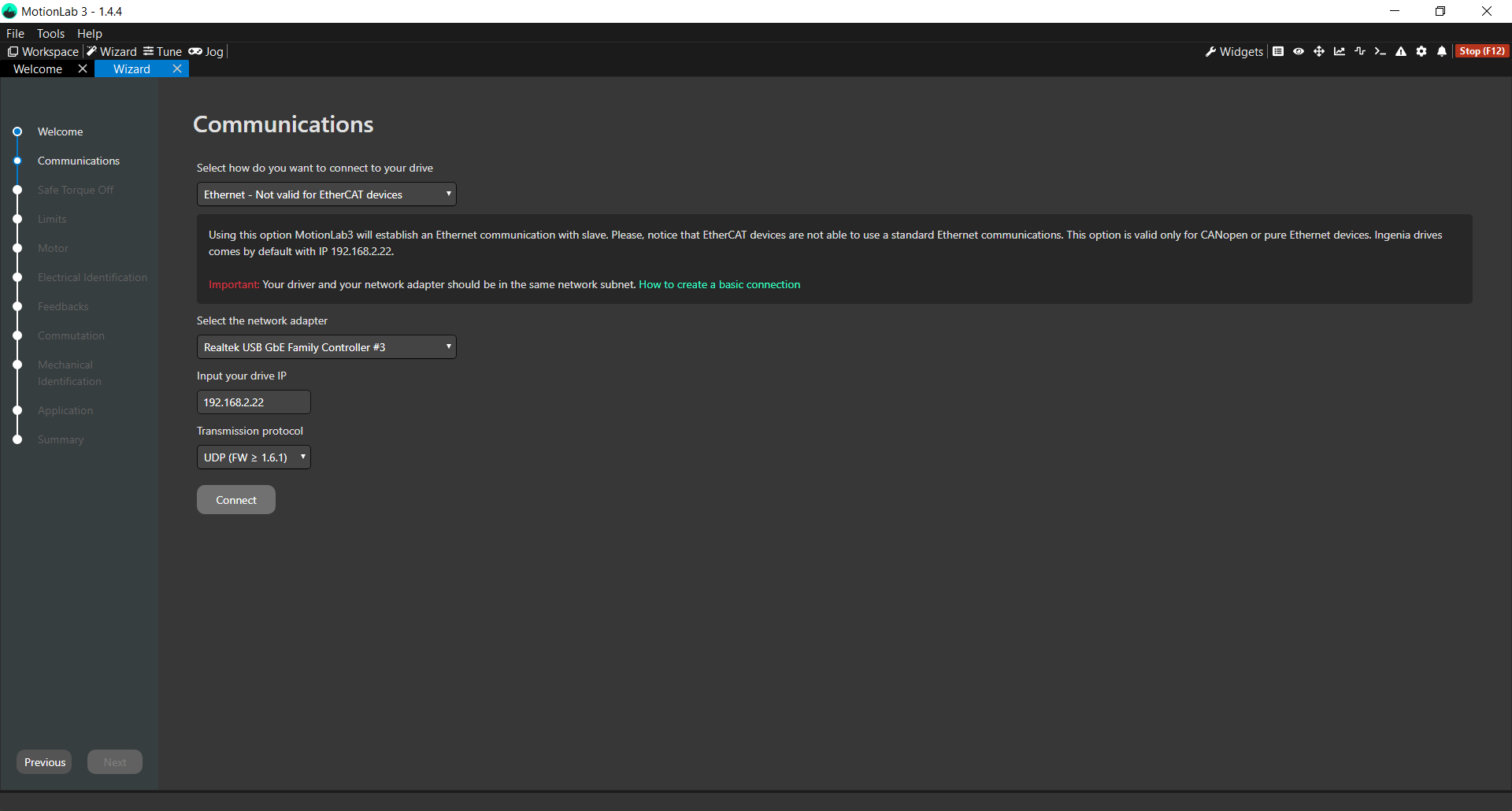Open the line chart scope icon

point(1340,51)
